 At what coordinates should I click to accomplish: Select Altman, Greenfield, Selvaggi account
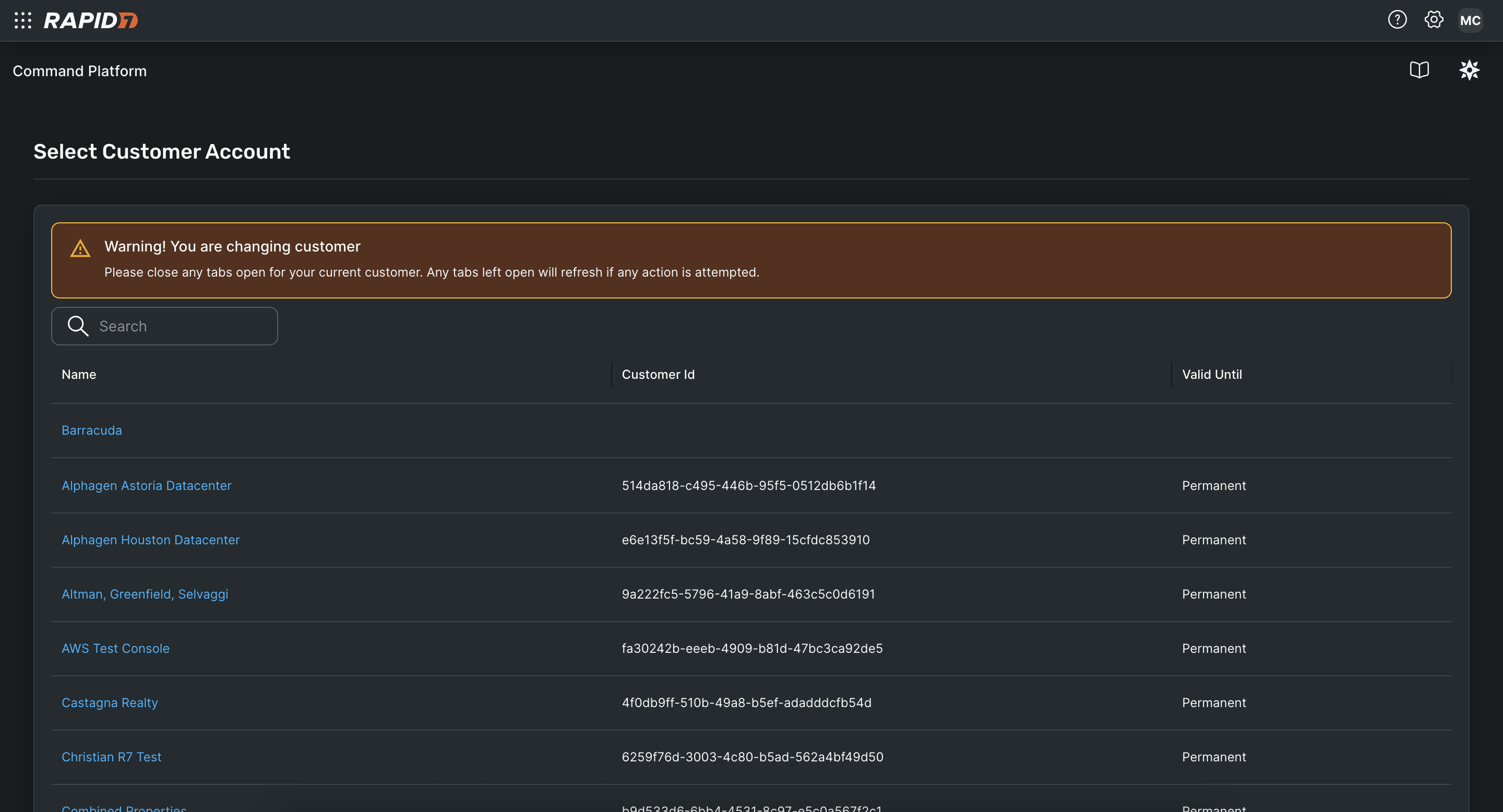coord(145,594)
